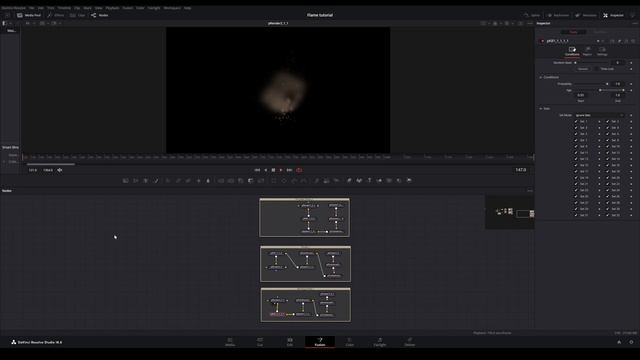Add a Renderer 3D node from toolbar
This screenshot has width=640, height=360.
[409, 180]
